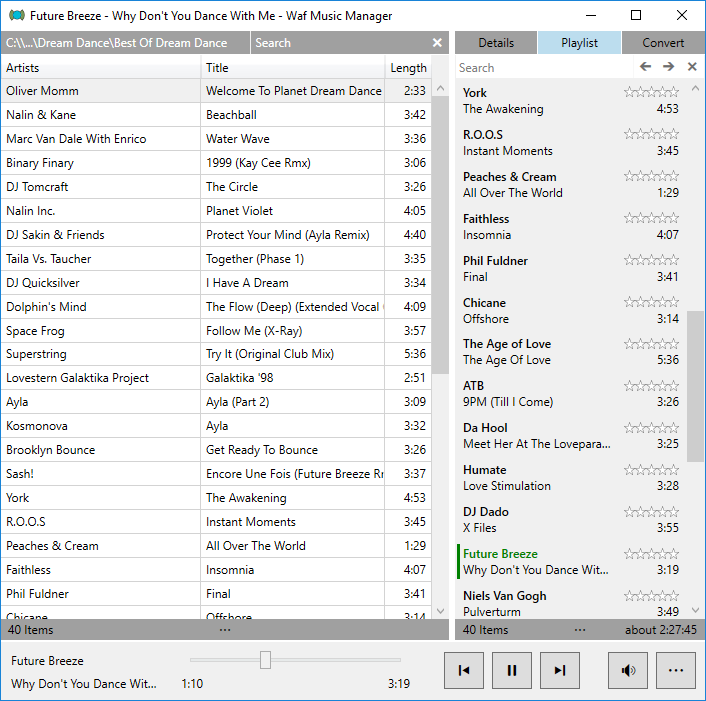Open the player more options menu
Viewport: 706px width, 701px height.
pos(676,670)
